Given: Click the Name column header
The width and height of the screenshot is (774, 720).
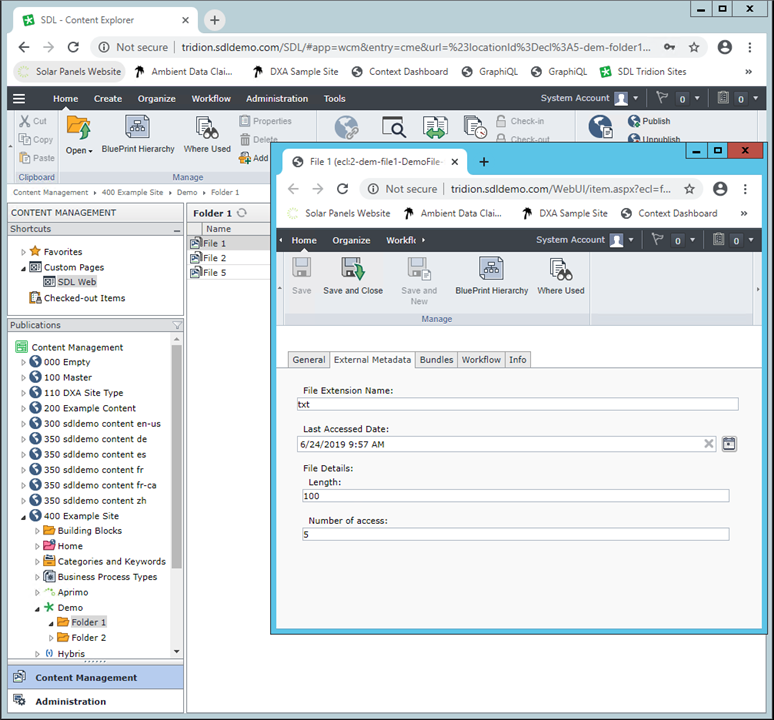Looking at the screenshot, I should [x=218, y=229].
